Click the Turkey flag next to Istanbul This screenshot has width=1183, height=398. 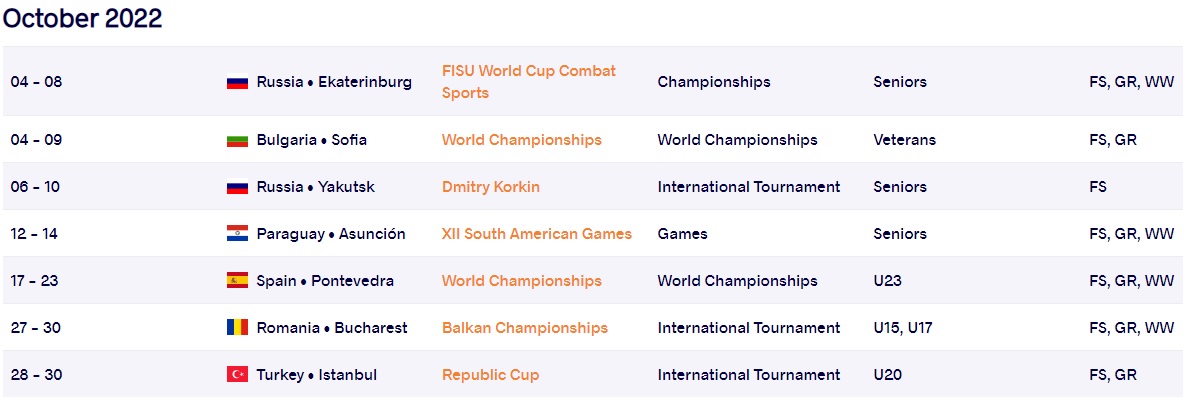pyautogui.click(x=238, y=375)
